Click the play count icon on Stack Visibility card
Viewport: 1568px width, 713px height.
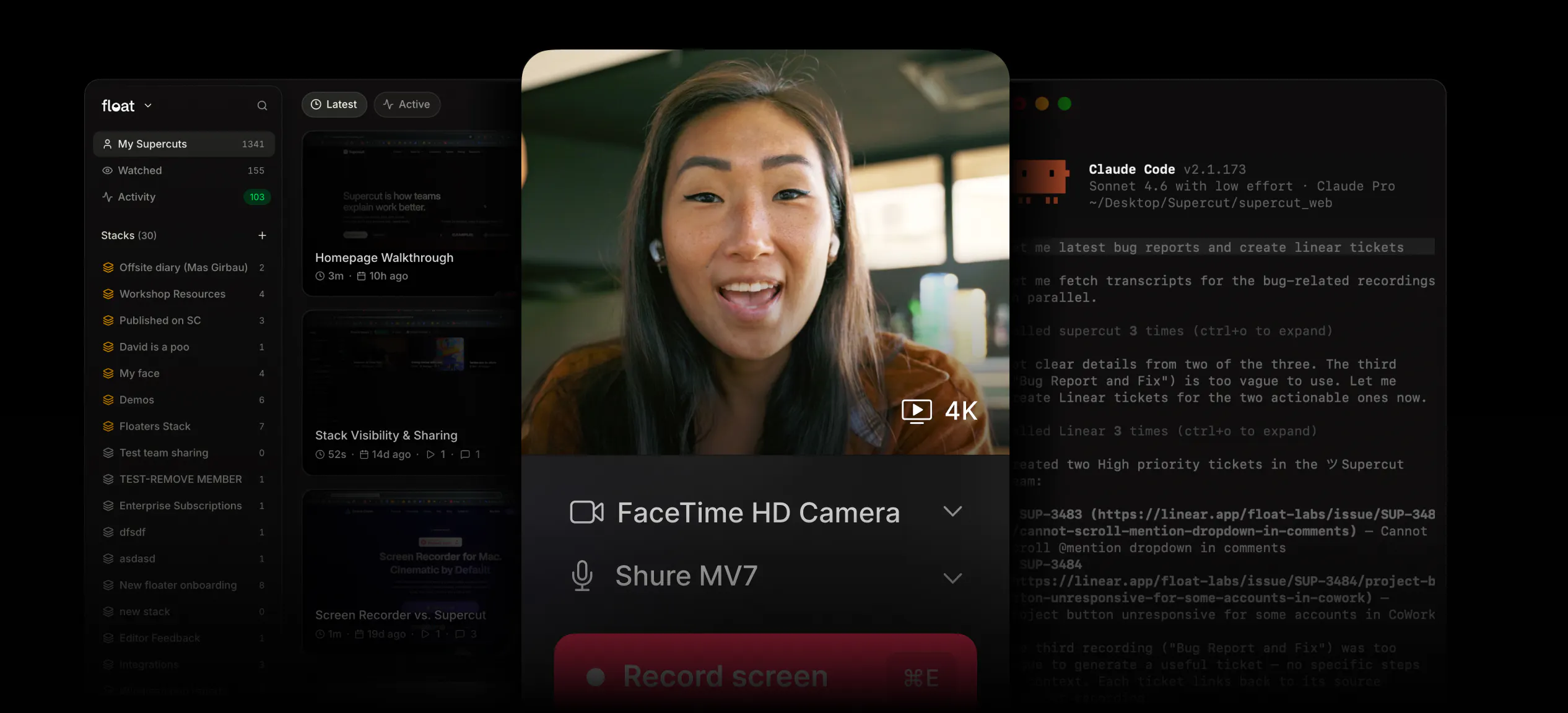click(430, 454)
